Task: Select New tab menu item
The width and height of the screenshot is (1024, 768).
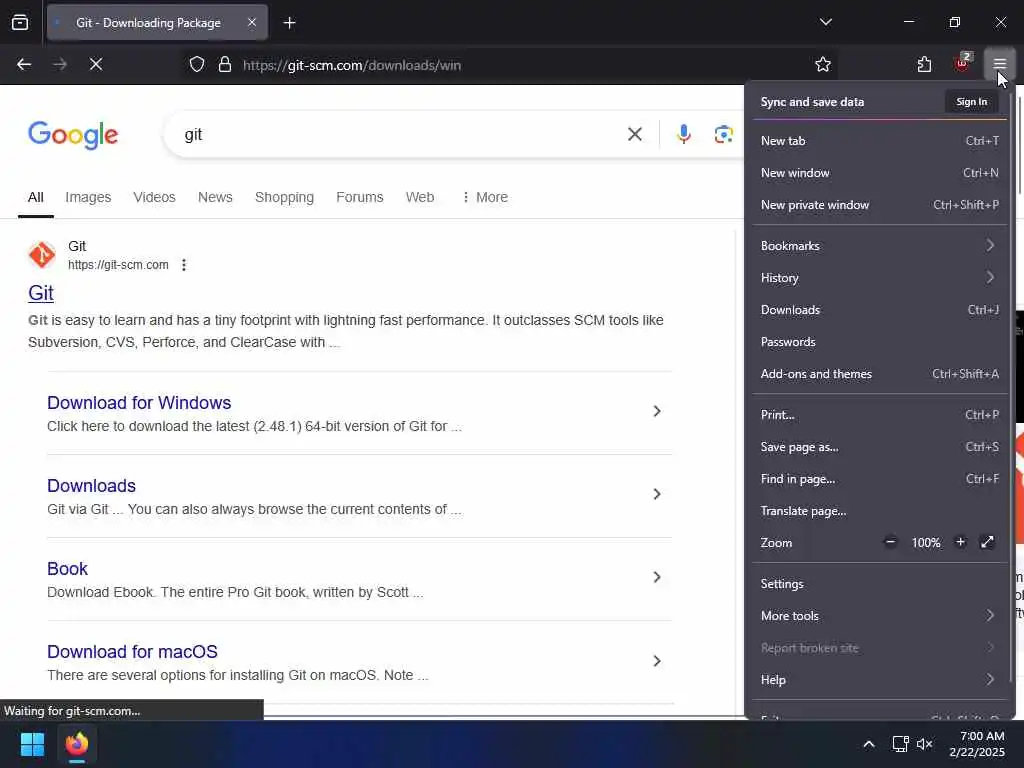Action: [880, 140]
